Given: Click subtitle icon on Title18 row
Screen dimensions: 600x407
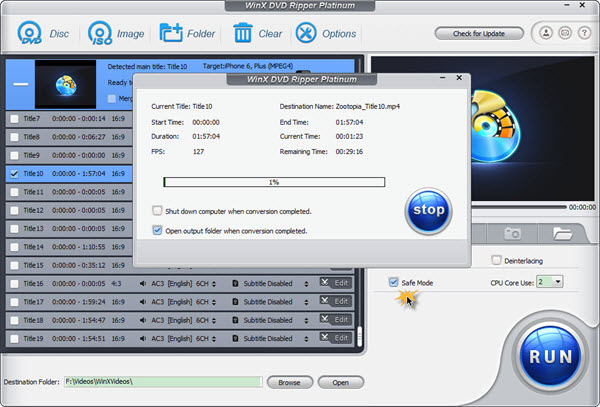Looking at the screenshot, I should (236, 320).
